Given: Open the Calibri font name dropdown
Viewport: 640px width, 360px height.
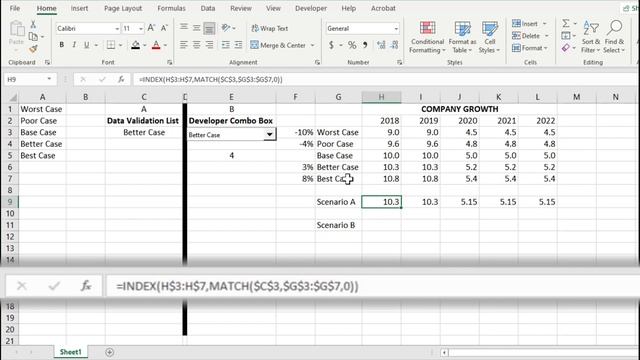Looking at the screenshot, I should tap(117, 29).
